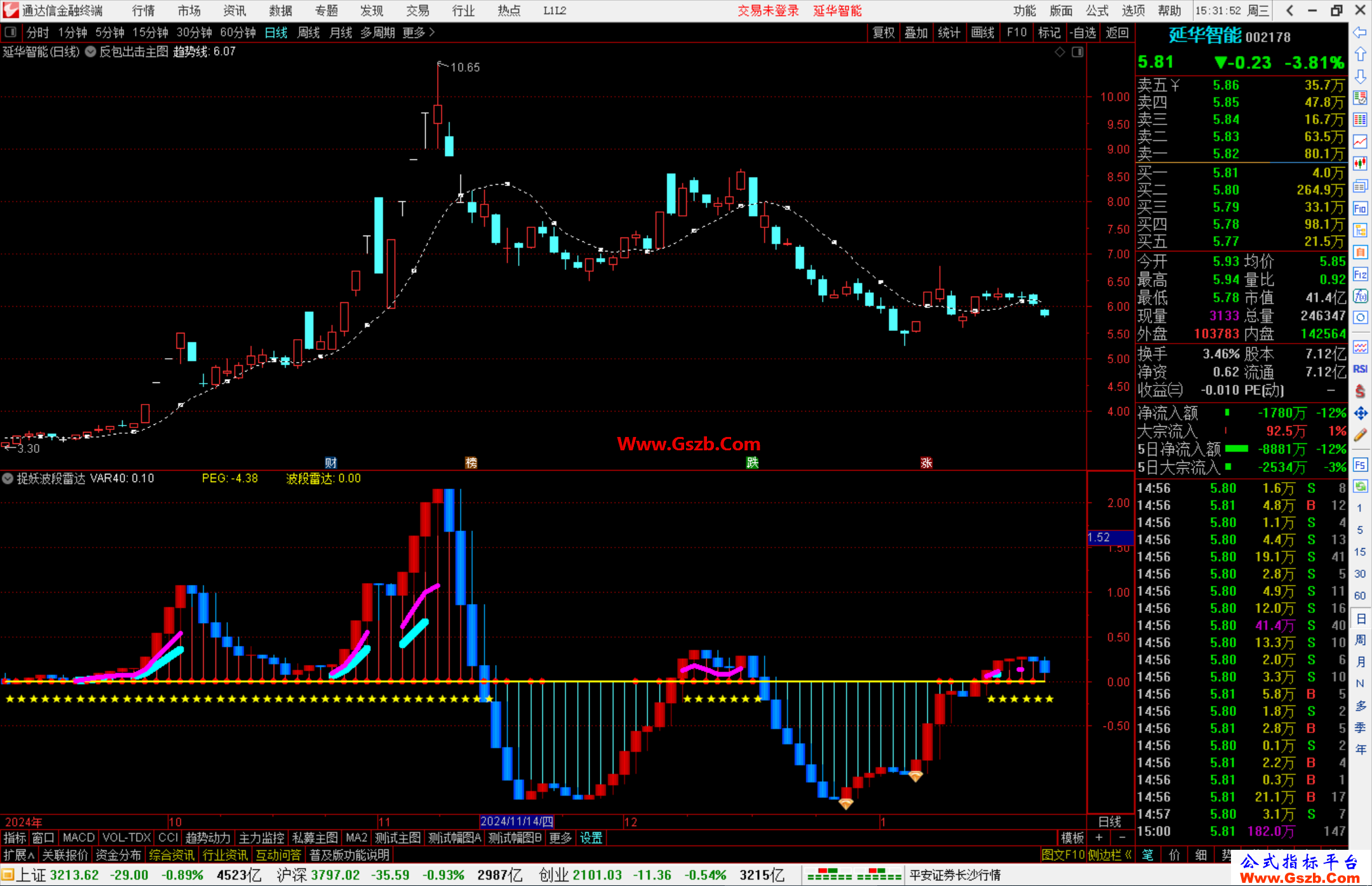This screenshot has width=1372, height=886.
Task: Open the F12 trading sidebar icon
Action: [x=1360, y=274]
